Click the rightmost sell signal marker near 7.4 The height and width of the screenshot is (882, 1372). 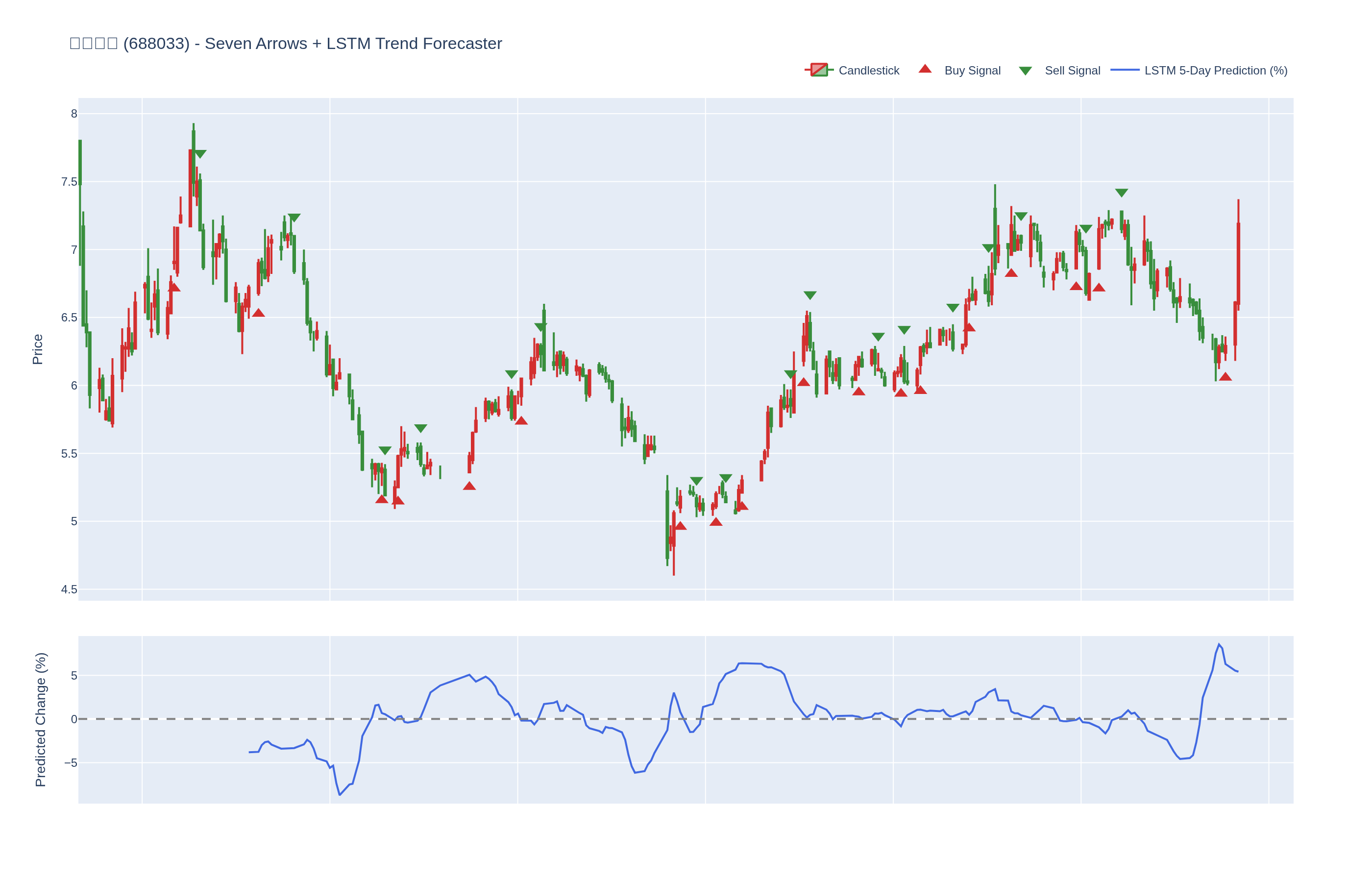tap(1121, 193)
